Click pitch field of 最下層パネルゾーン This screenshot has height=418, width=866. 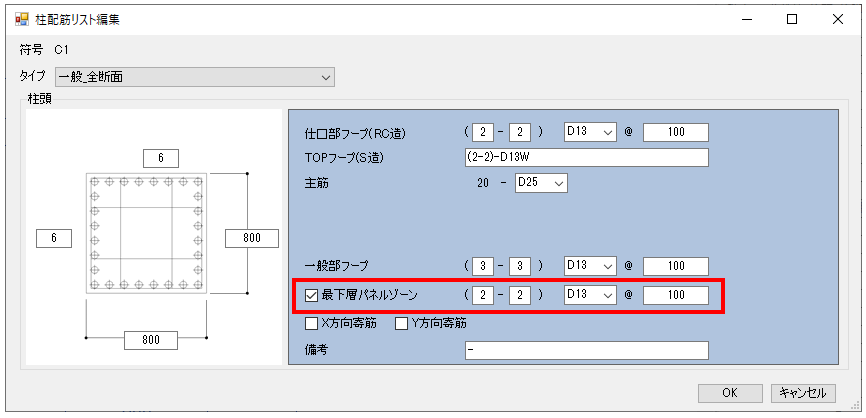pos(676,295)
